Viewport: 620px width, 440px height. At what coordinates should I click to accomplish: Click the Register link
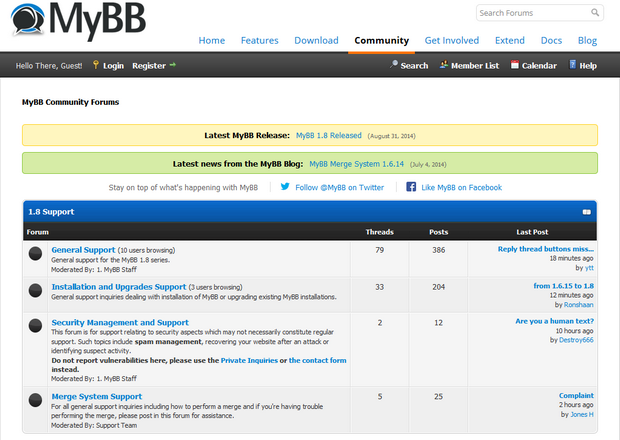tap(149, 66)
